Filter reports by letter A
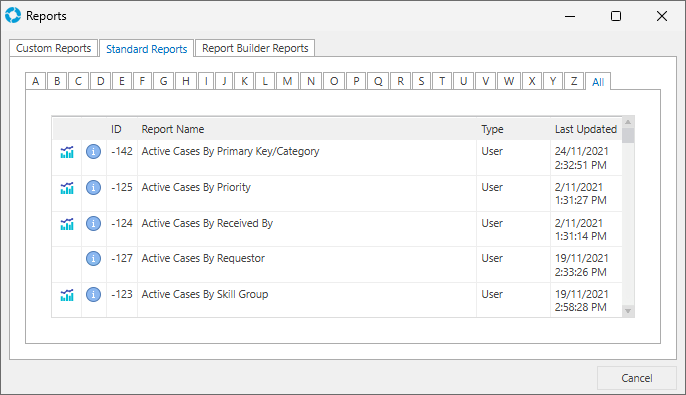Image resolution: width=686 pixels, height=395 pixels. pyautogui.click(x=35, y=81)
